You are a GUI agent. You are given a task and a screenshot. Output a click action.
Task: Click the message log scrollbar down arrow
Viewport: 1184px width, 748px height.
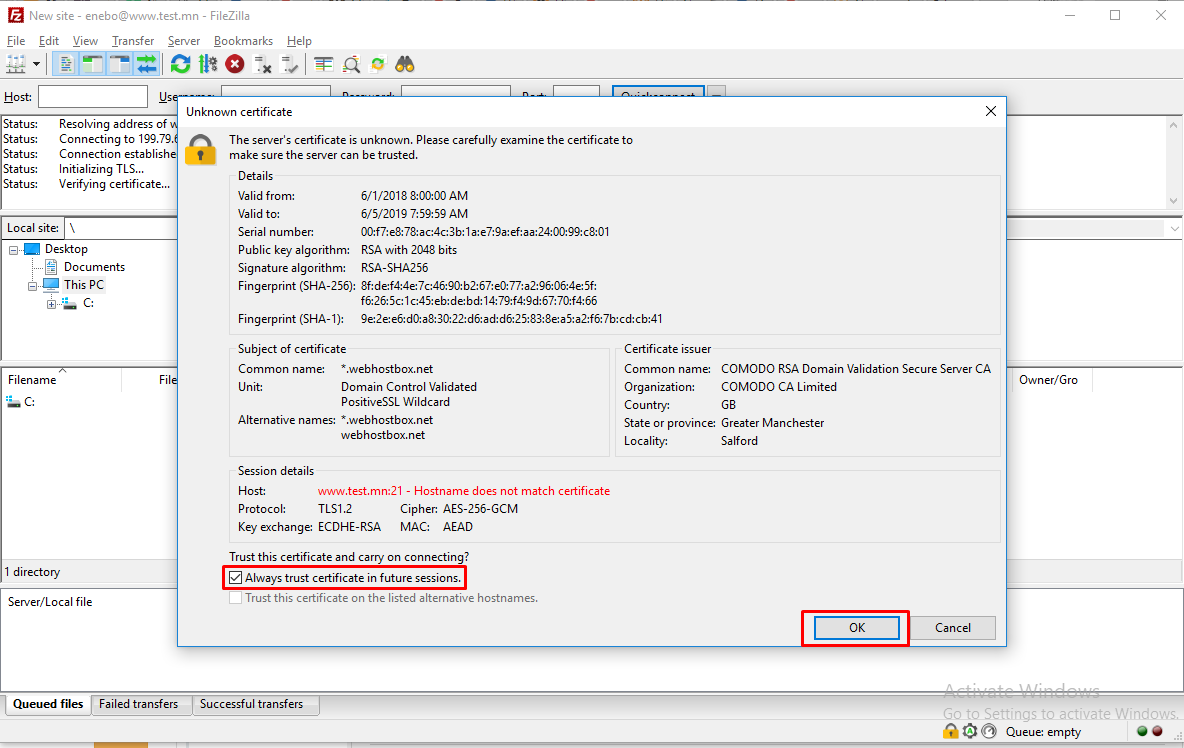pyautogui.click(x=1173, y=201)
